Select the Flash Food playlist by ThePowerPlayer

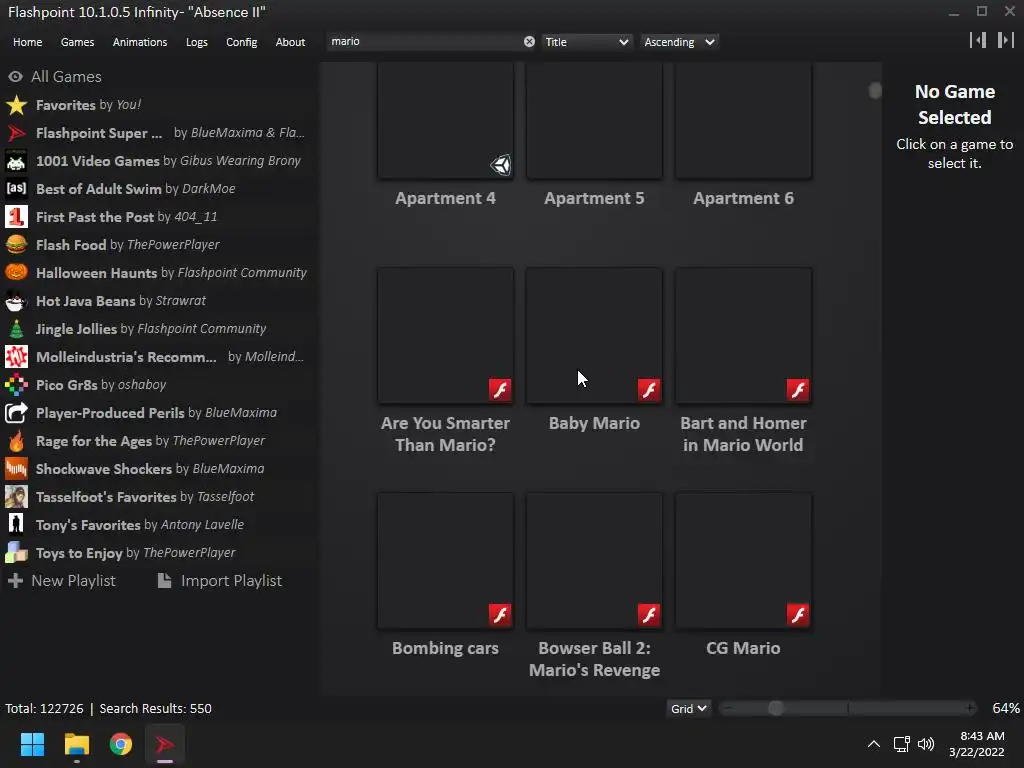pyautogui.click(x=157, y=245)
